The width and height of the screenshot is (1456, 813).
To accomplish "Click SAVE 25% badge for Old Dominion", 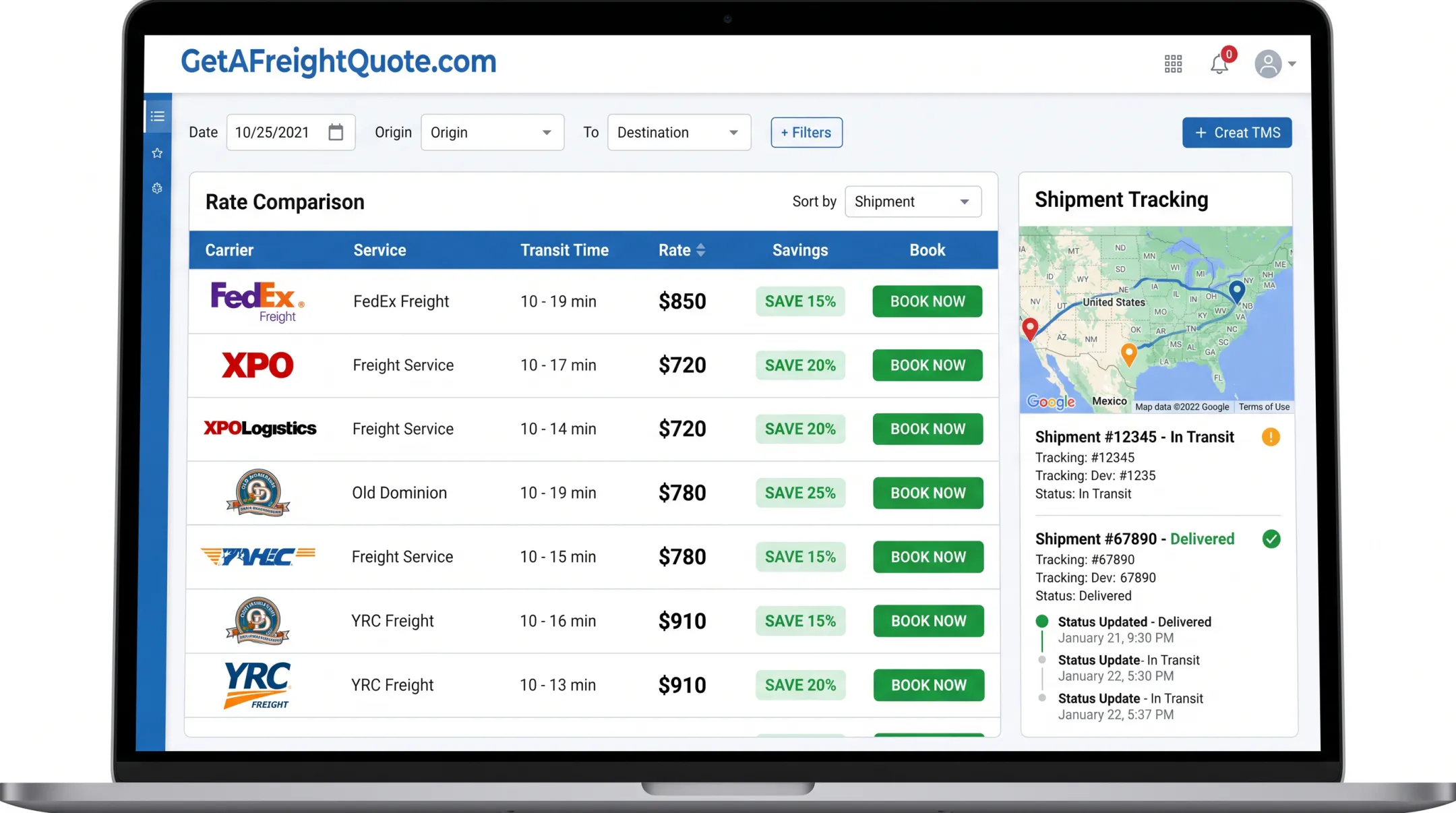I will [800, 493].
